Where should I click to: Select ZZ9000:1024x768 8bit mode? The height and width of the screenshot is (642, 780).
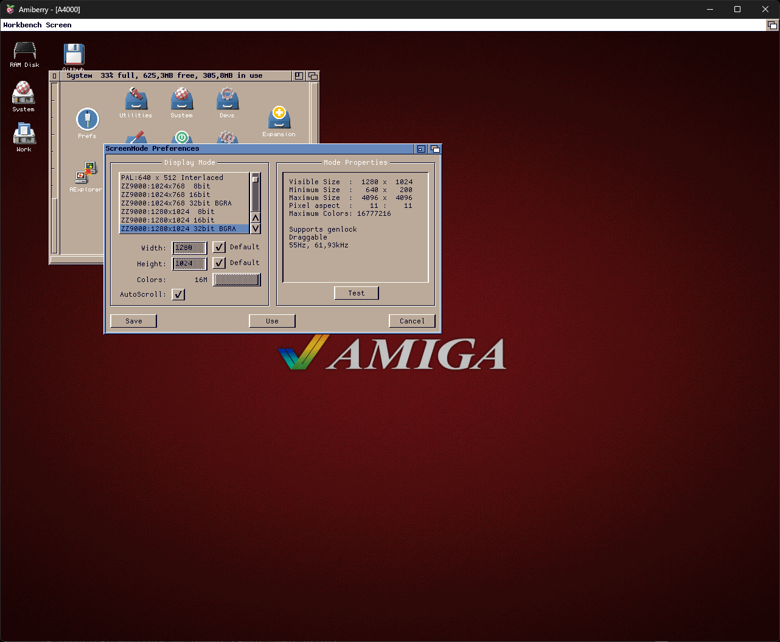(184, 186)
